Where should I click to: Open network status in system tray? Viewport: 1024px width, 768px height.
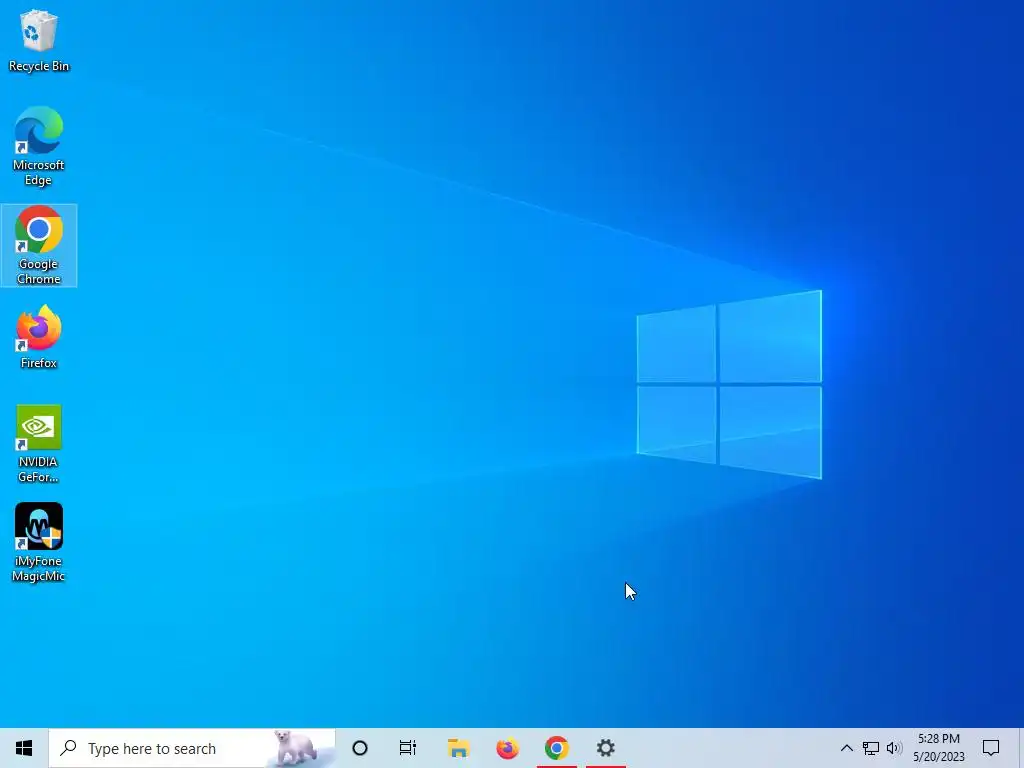(x=871, y=748)
